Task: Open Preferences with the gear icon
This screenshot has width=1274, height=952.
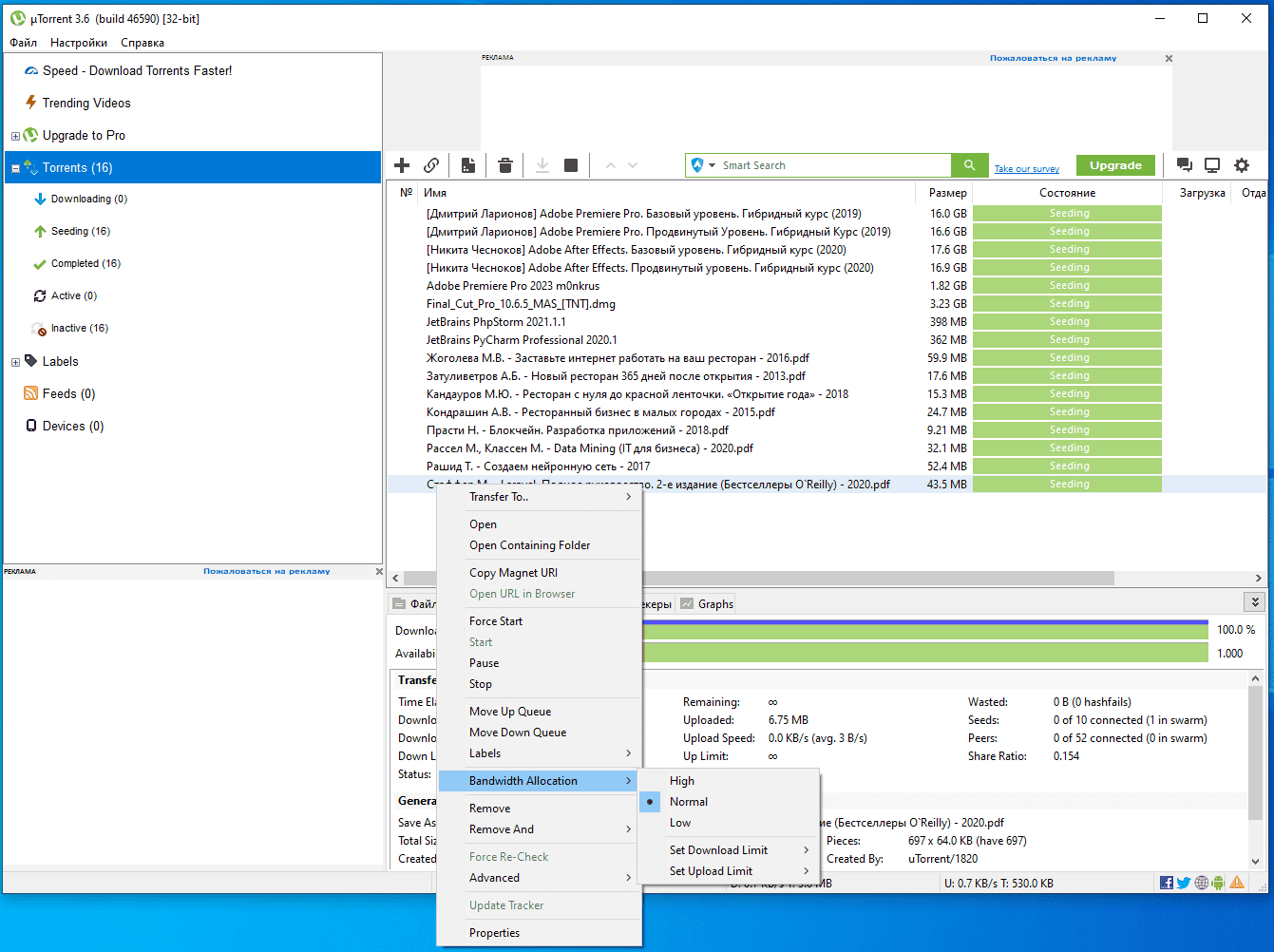Action: [x=1242, y=165]
